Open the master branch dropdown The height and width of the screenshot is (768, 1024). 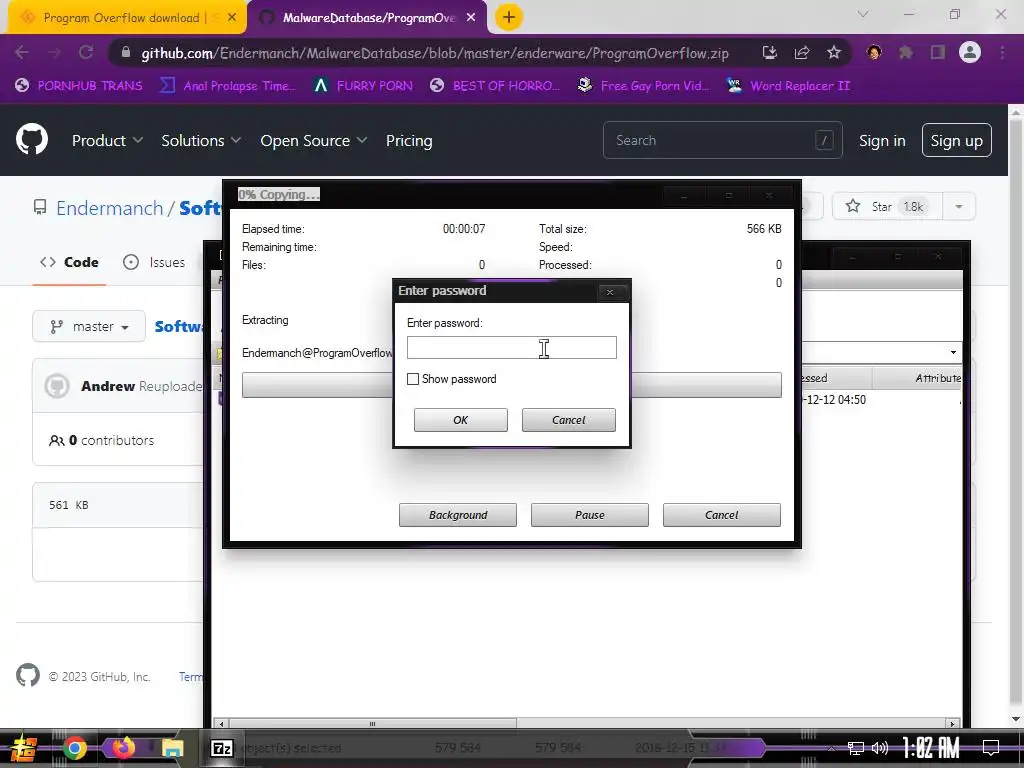(89, 326)
